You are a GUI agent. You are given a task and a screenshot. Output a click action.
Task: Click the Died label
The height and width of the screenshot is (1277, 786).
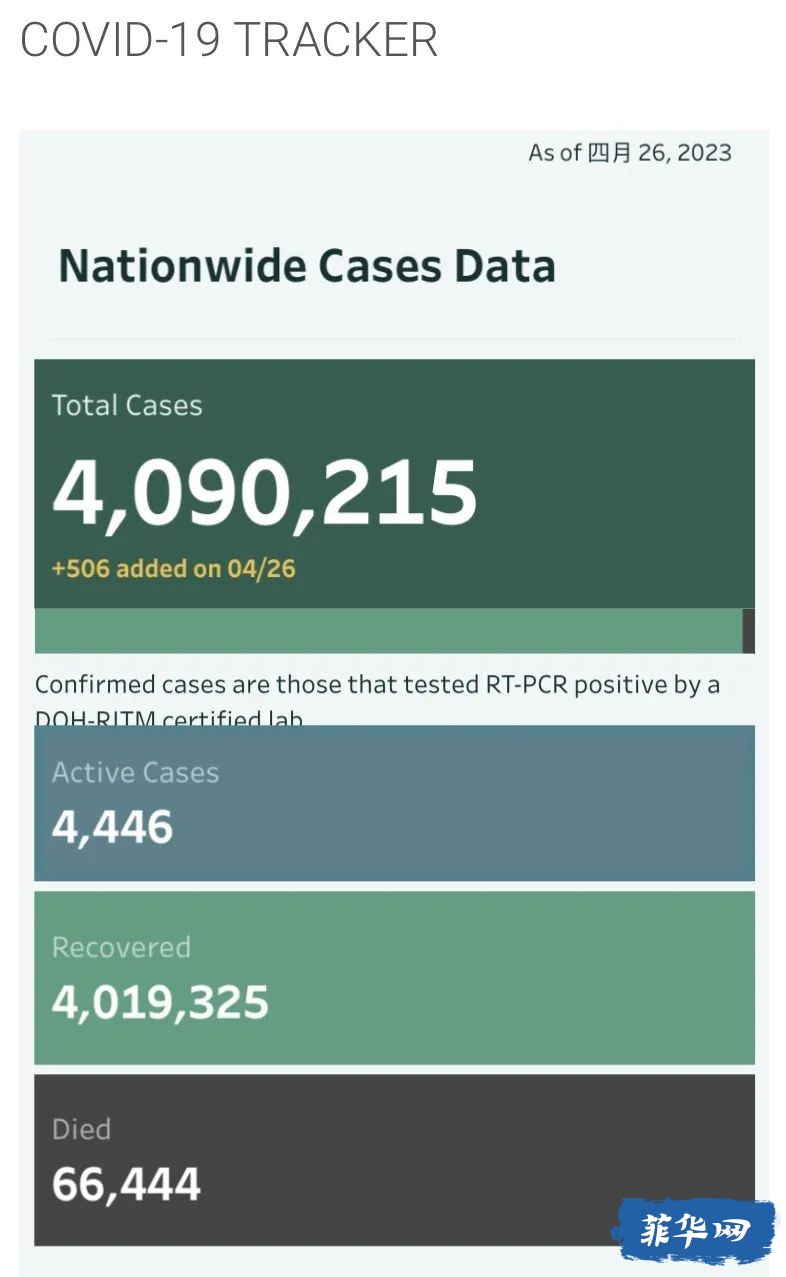click(x=81, y=1129)
